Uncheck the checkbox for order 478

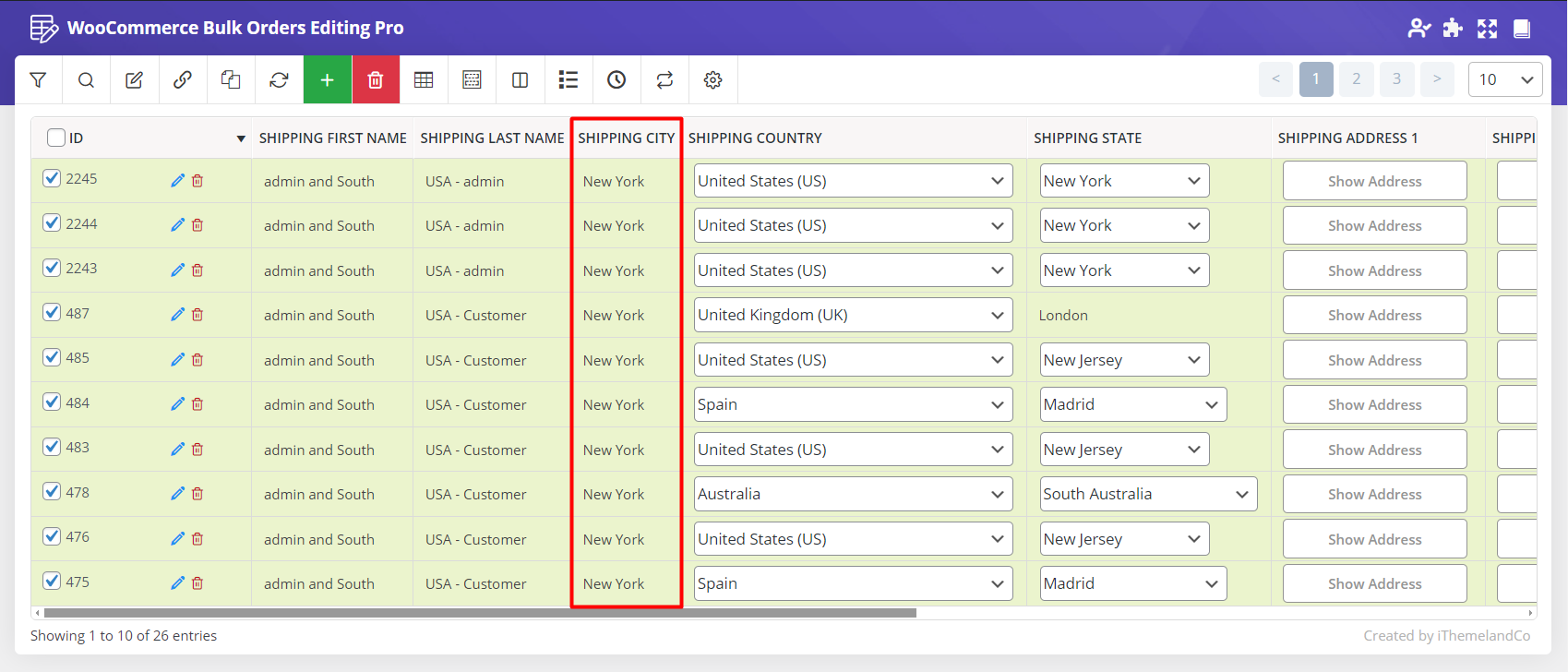pos(52,492)
